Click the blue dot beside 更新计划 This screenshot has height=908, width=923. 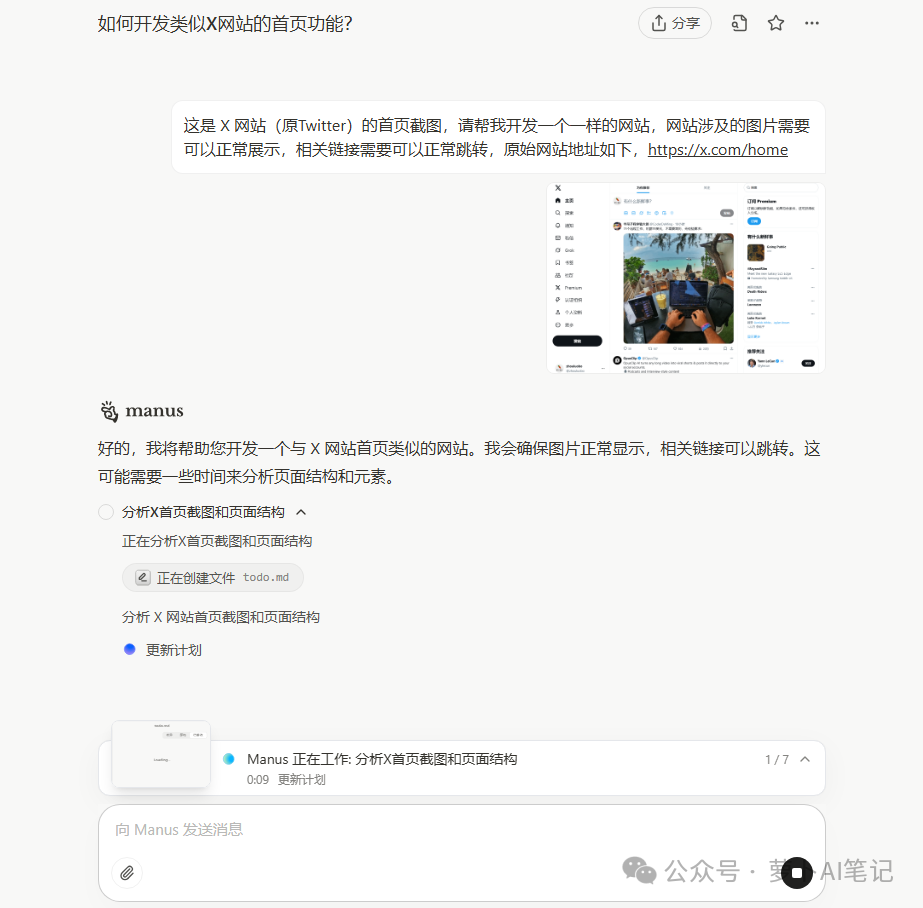click(130, 649)
